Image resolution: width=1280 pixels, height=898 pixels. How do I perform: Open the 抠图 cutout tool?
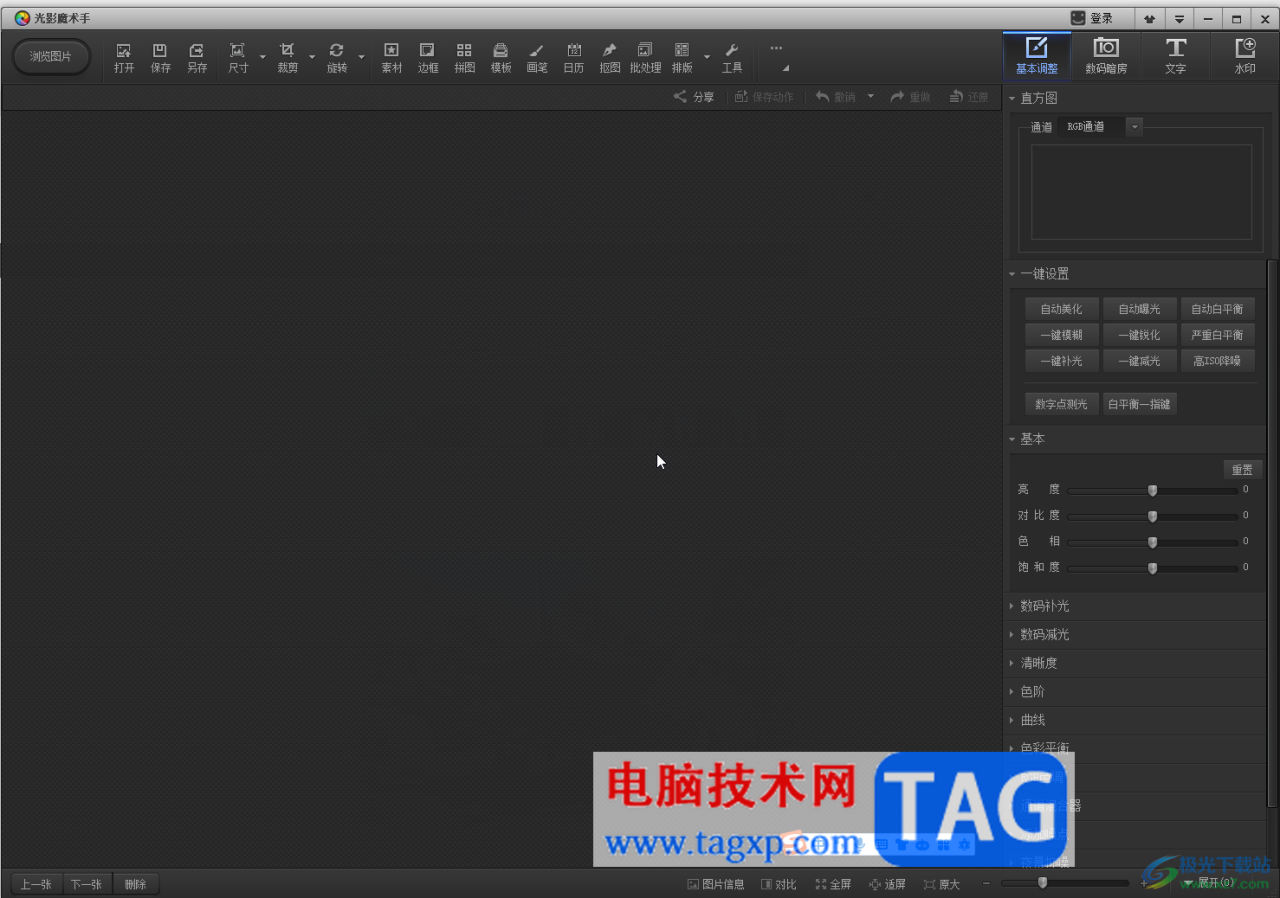point(609,57)
